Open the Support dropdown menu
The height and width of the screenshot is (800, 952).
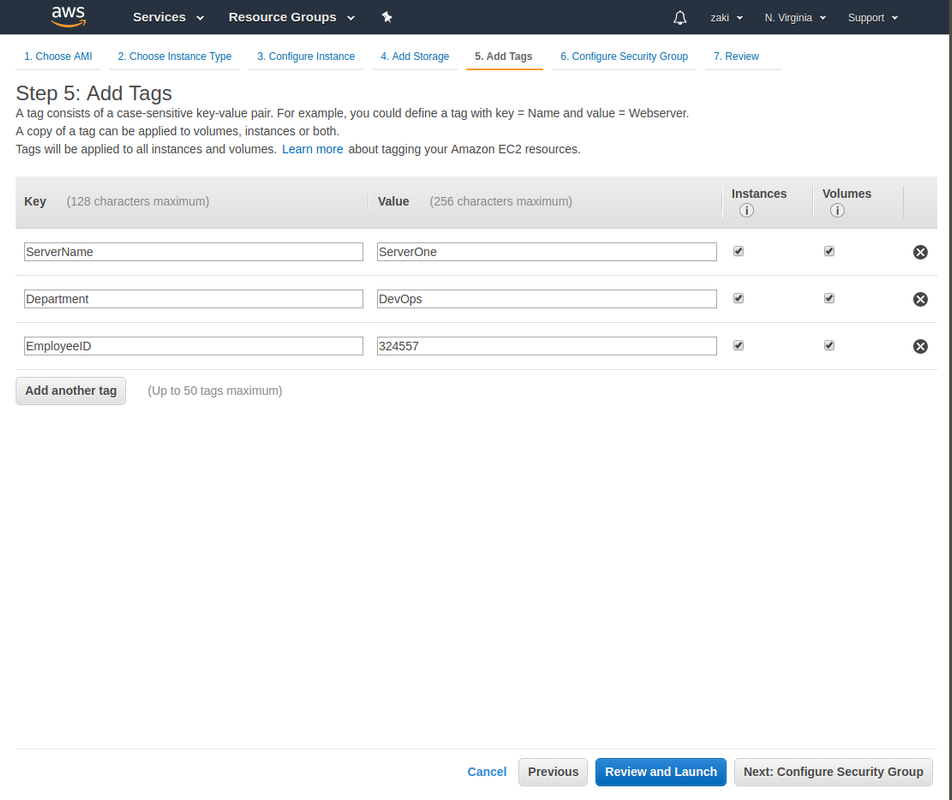[x=872, y=18]
